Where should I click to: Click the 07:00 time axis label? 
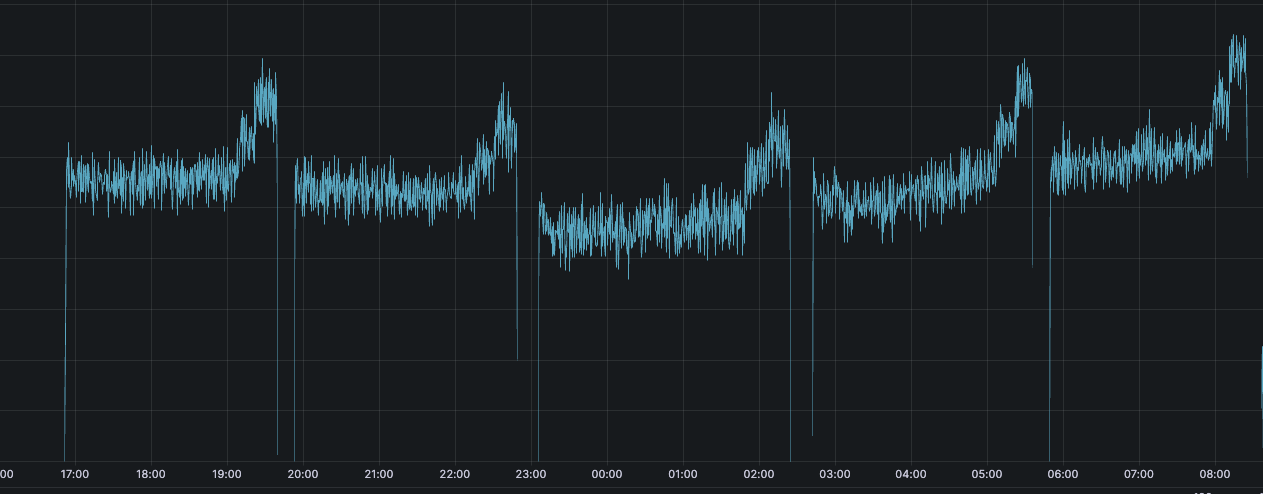(1139, 474)
